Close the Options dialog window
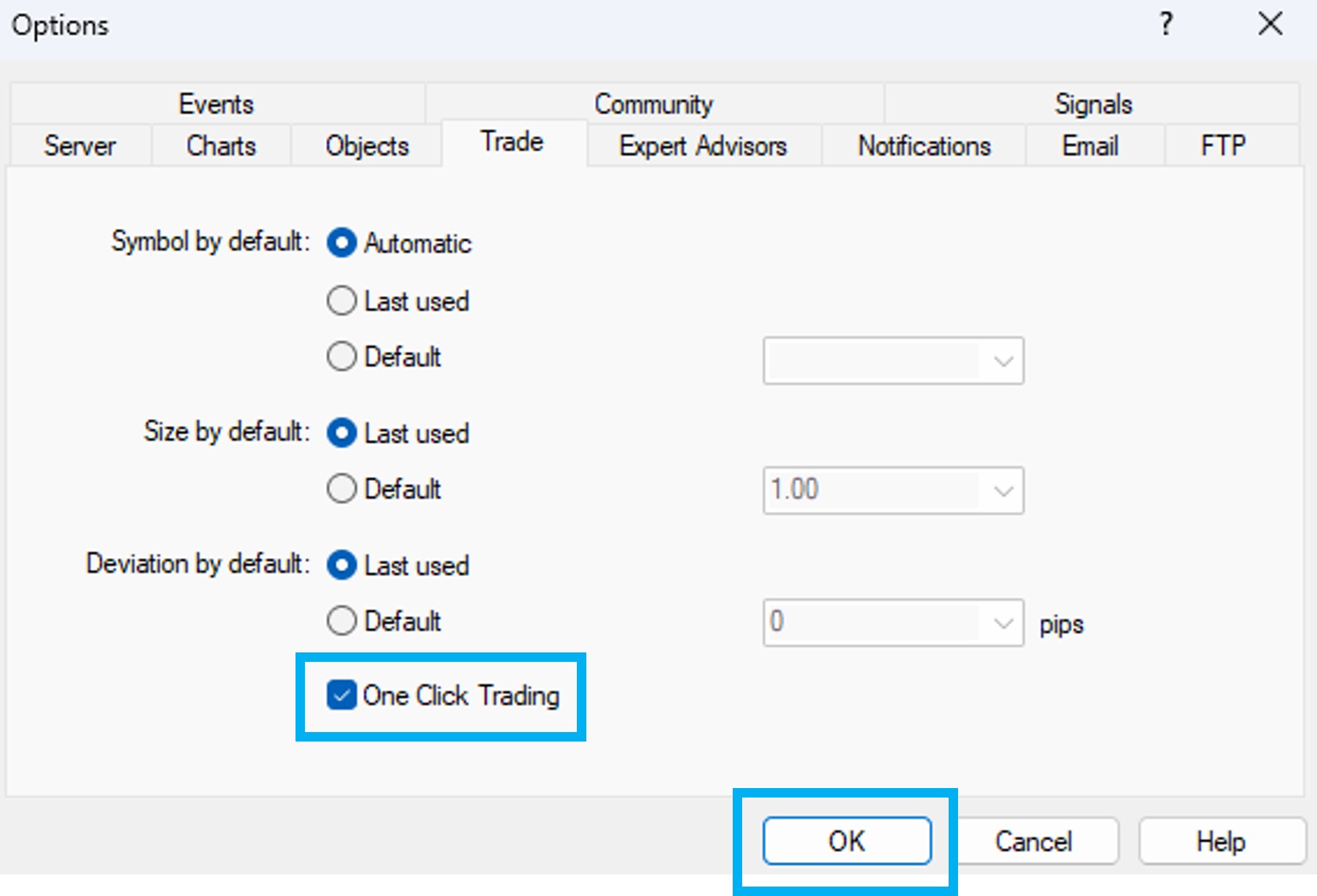 point(1270,25)
